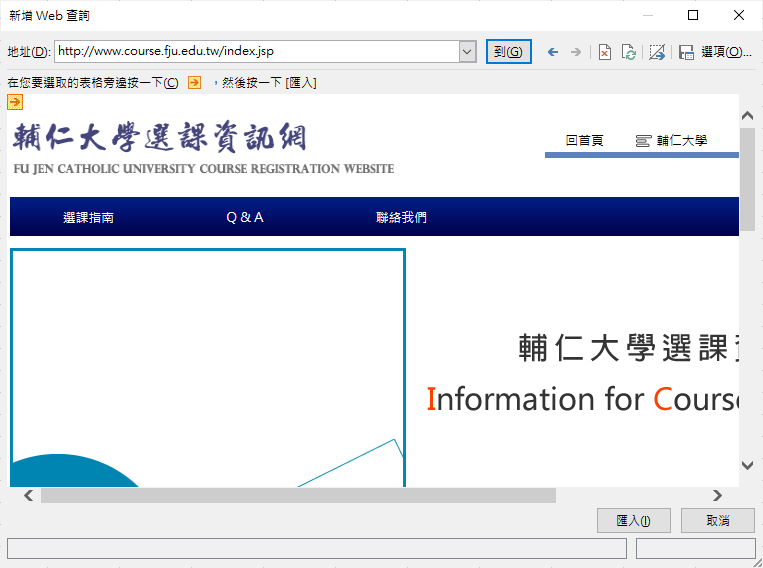Click the vertical scrollbar up arrow

(x=747, y=116)
